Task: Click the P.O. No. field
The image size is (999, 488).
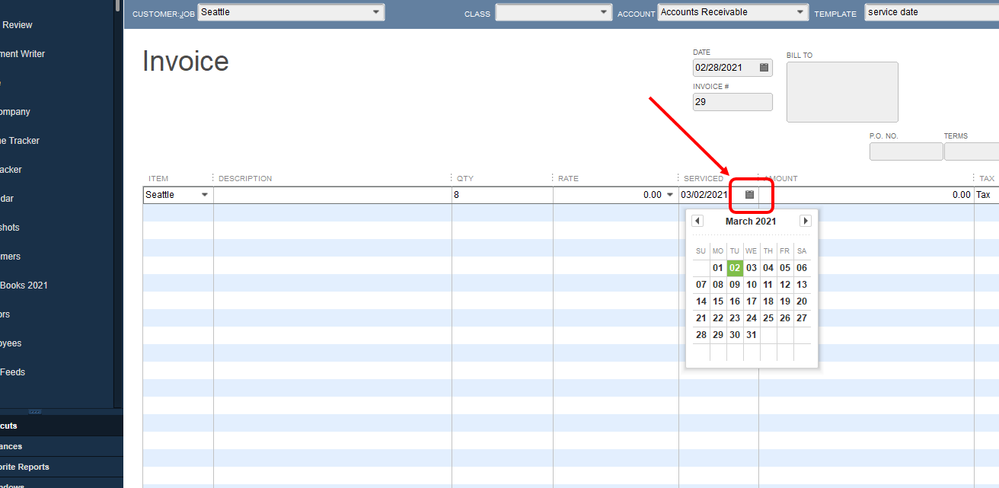Action: [x=906, y=152]
